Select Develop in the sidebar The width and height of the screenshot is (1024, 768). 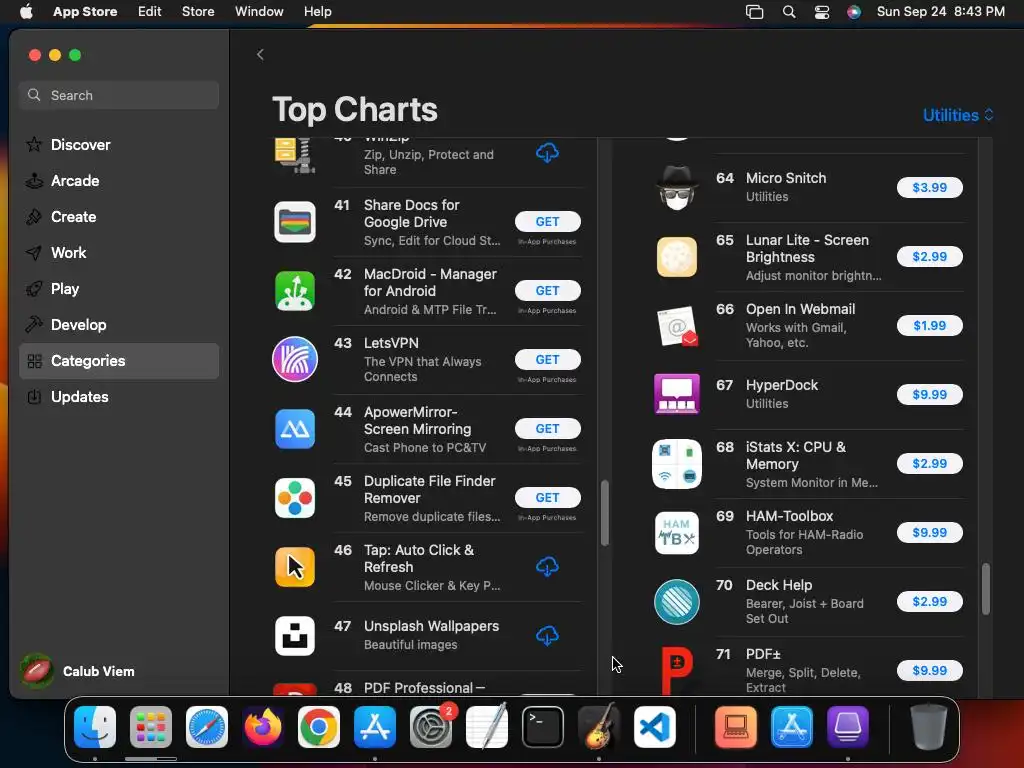119,325
